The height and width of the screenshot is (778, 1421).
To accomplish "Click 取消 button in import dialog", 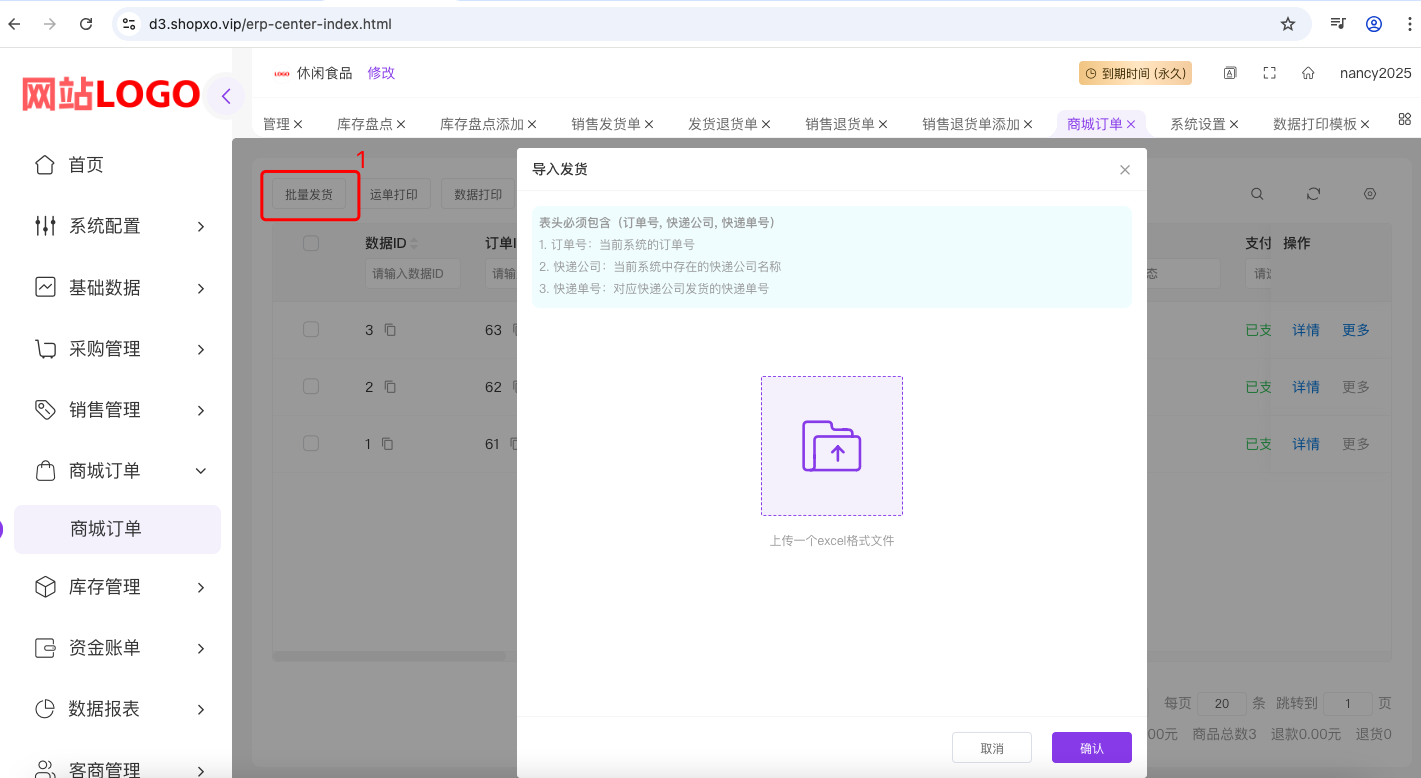I will (x=991, y=748).
